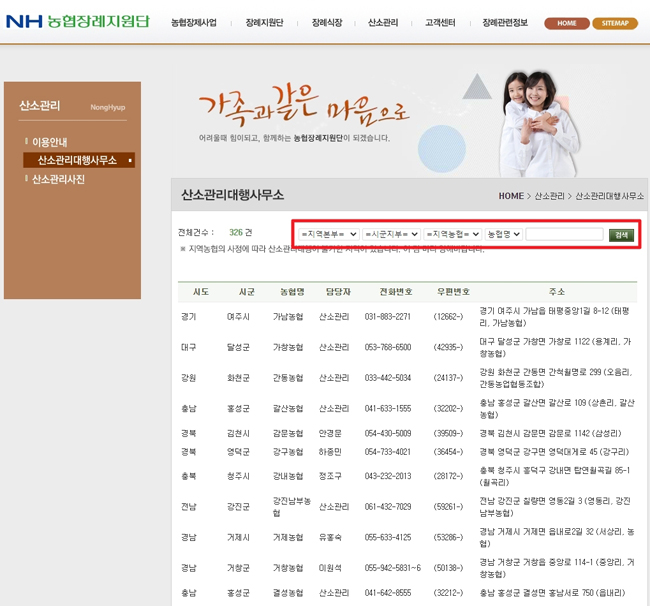Viewport: 650px width, 606px height.
Task: Open the 농협장제사업 menu
Action: pyautogui.click(x=193, y=22)
